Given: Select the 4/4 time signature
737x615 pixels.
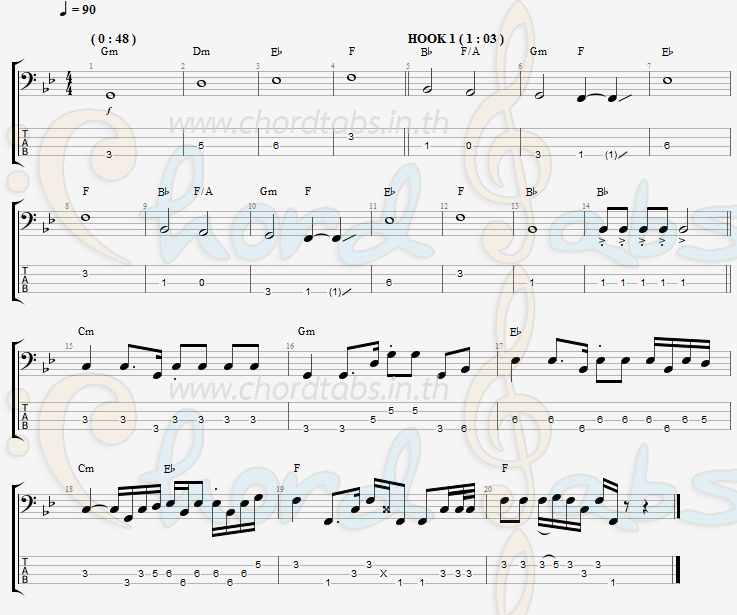Looking at the screenshot, I should point(70,84).
